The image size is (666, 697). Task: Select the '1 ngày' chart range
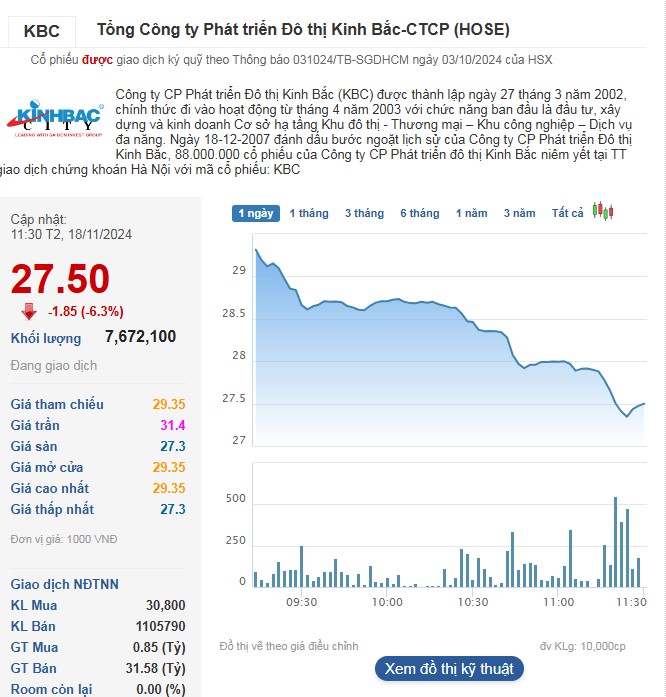click(255, 213)
